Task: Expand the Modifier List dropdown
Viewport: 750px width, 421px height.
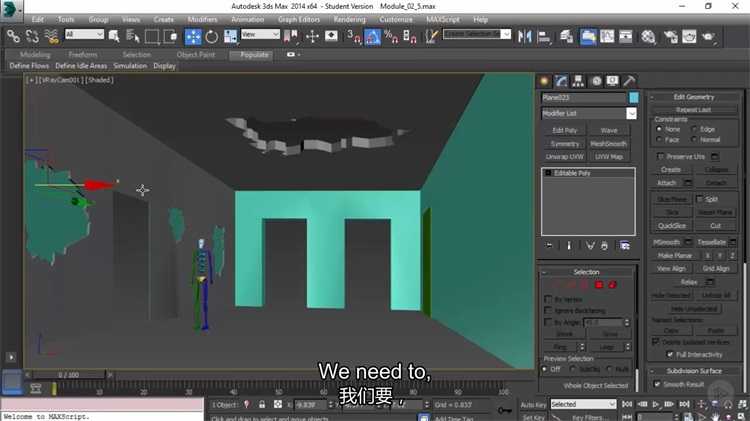Action: coord(631,114)
